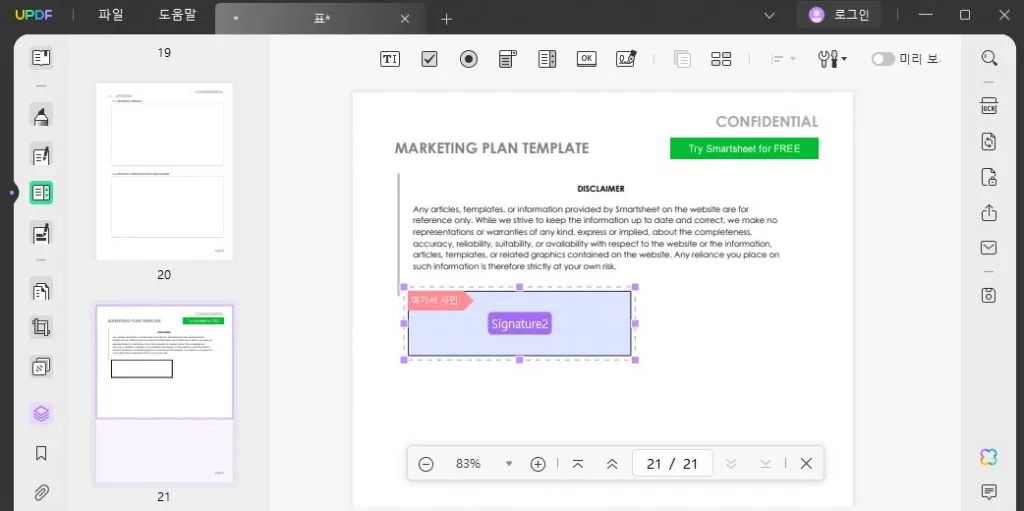Close the 표* tab
Viewport: 1024px width, 511px height.
(405, 19)
